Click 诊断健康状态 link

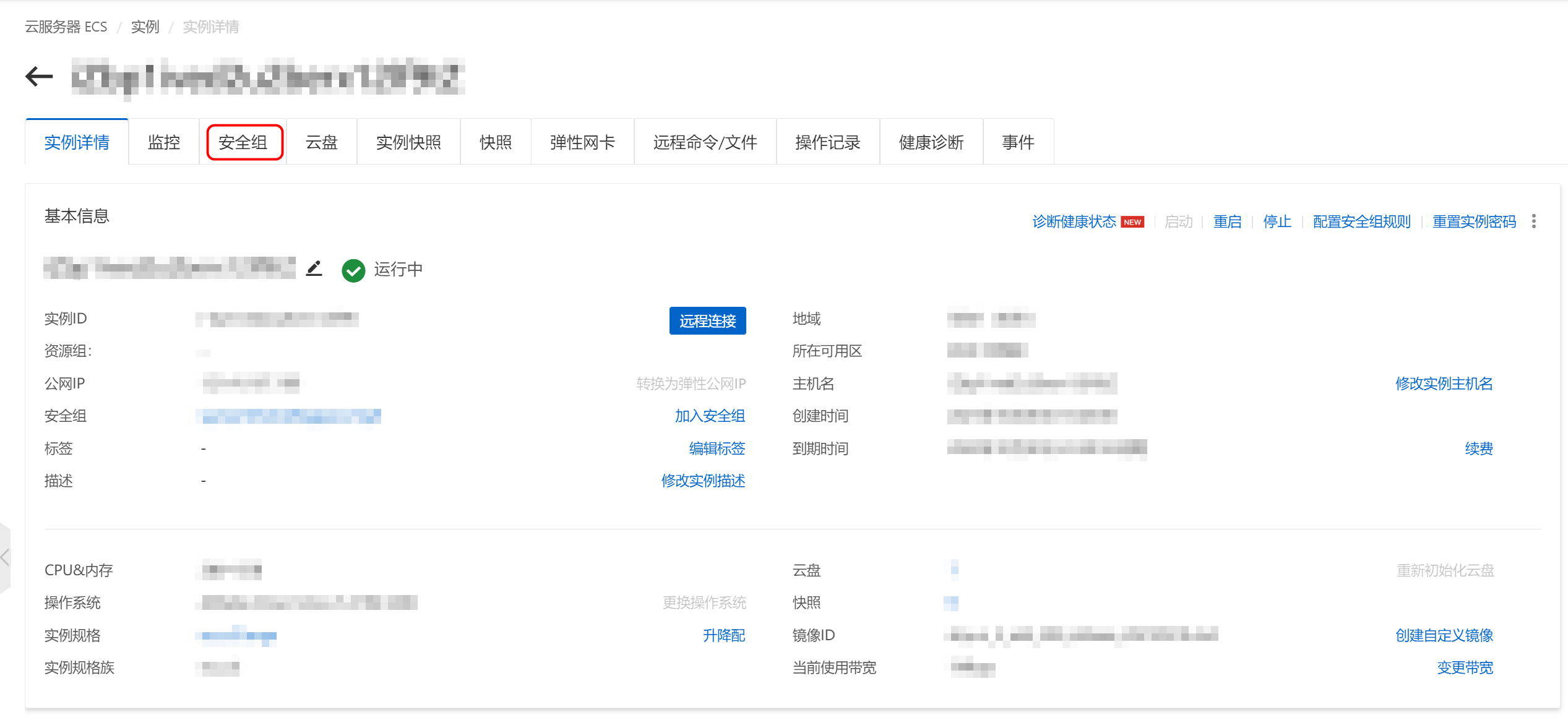1074,221
